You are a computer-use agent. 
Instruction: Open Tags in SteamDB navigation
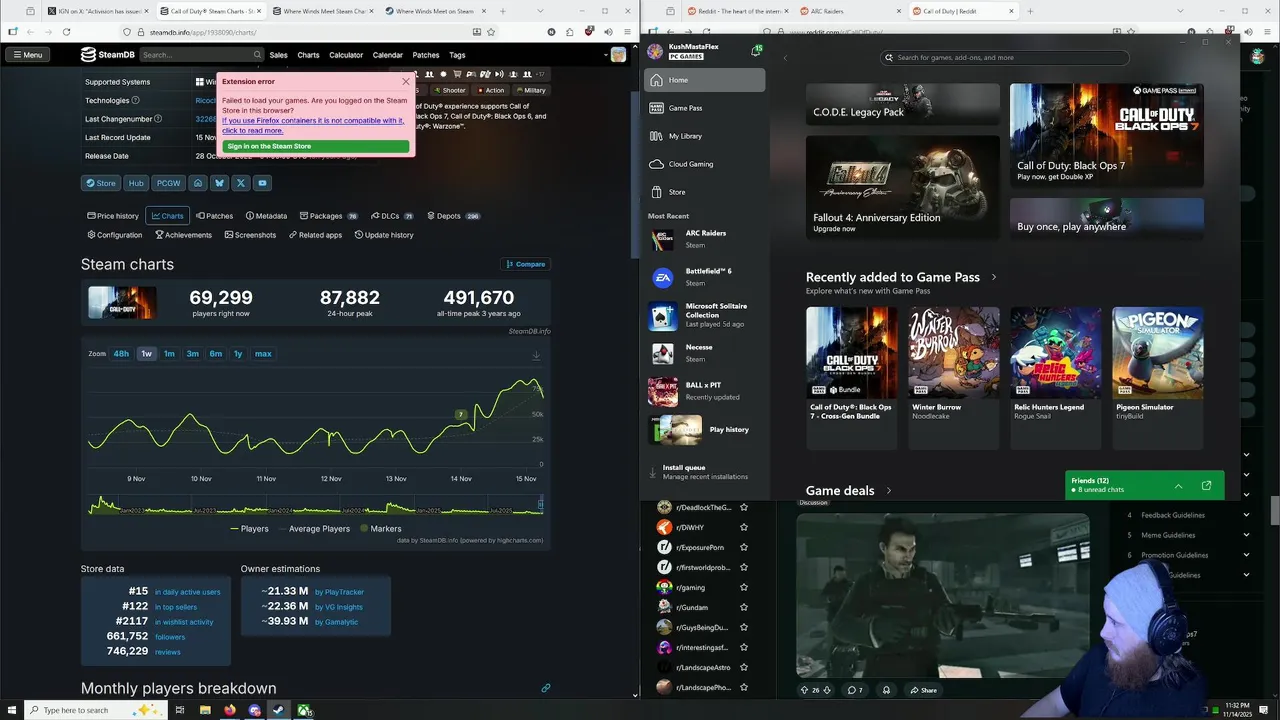tap(457, 55)
